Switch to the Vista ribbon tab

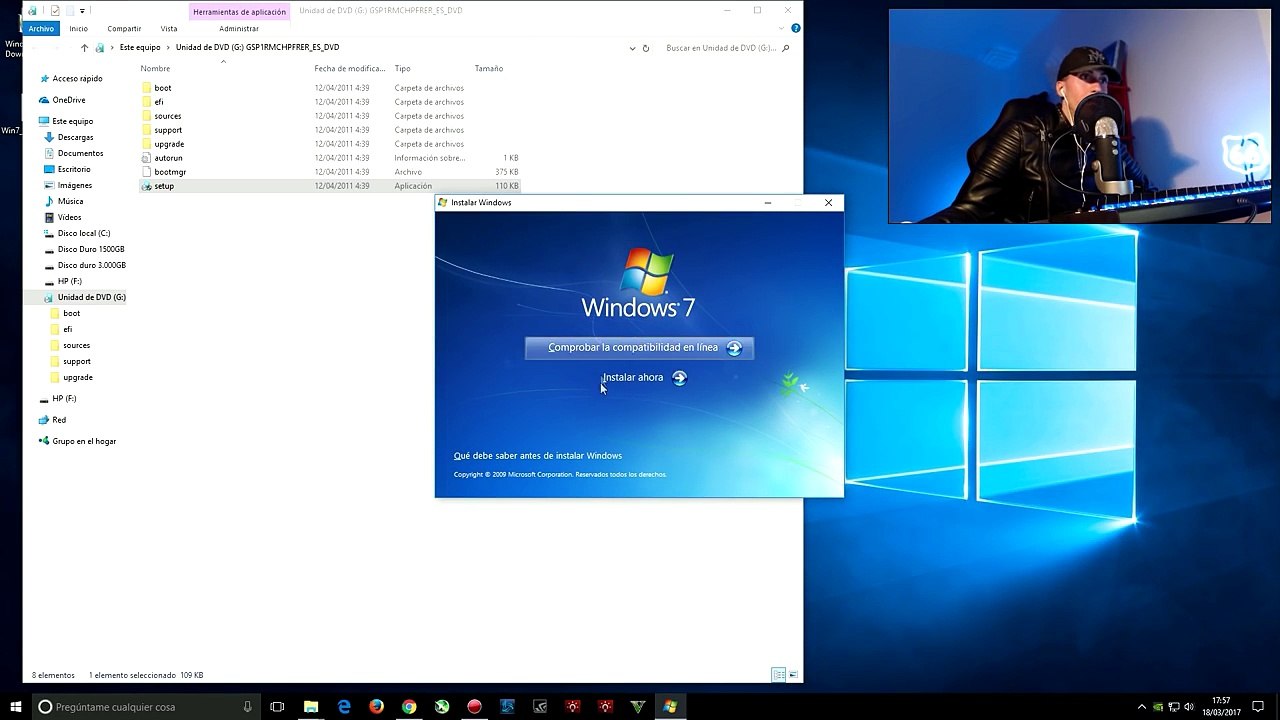pyautogui.click(x=169, y=28)
